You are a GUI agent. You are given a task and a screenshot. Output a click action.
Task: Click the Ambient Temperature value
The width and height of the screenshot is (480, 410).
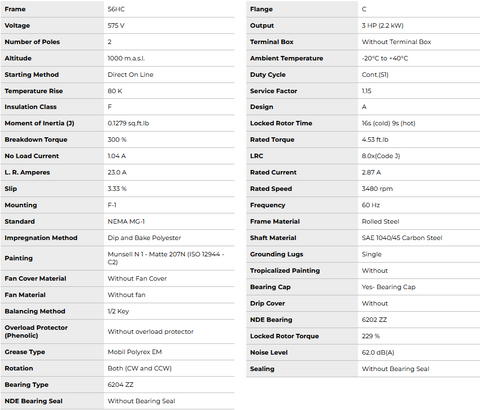point(385,58)
